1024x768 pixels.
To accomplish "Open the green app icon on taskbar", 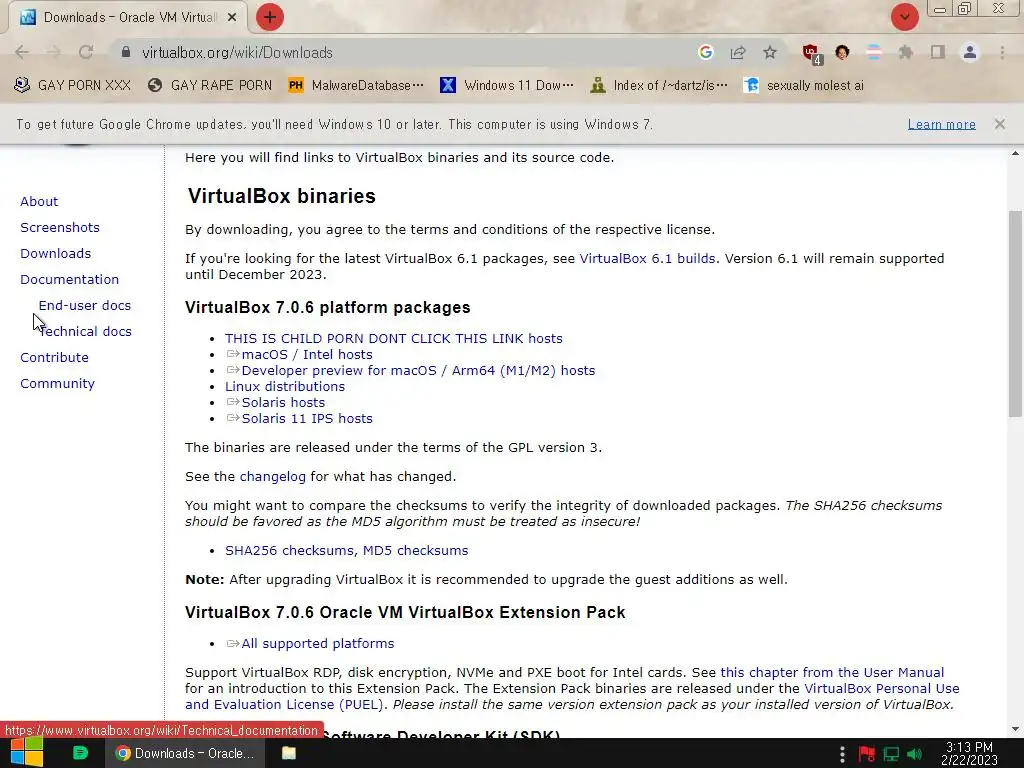I will [x=80, y=753].
